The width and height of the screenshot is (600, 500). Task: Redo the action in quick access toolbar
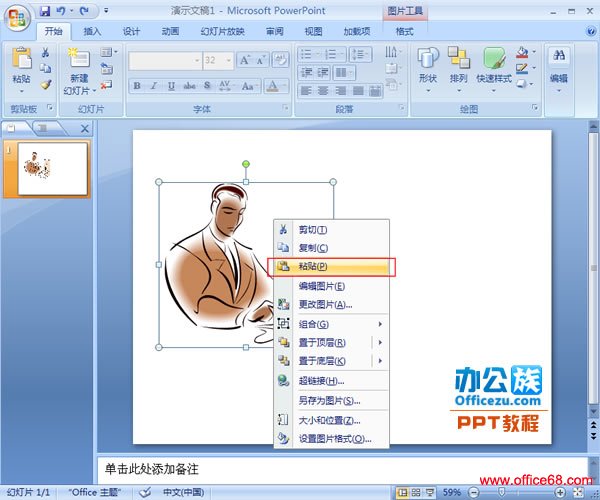(x=83, y=11)
